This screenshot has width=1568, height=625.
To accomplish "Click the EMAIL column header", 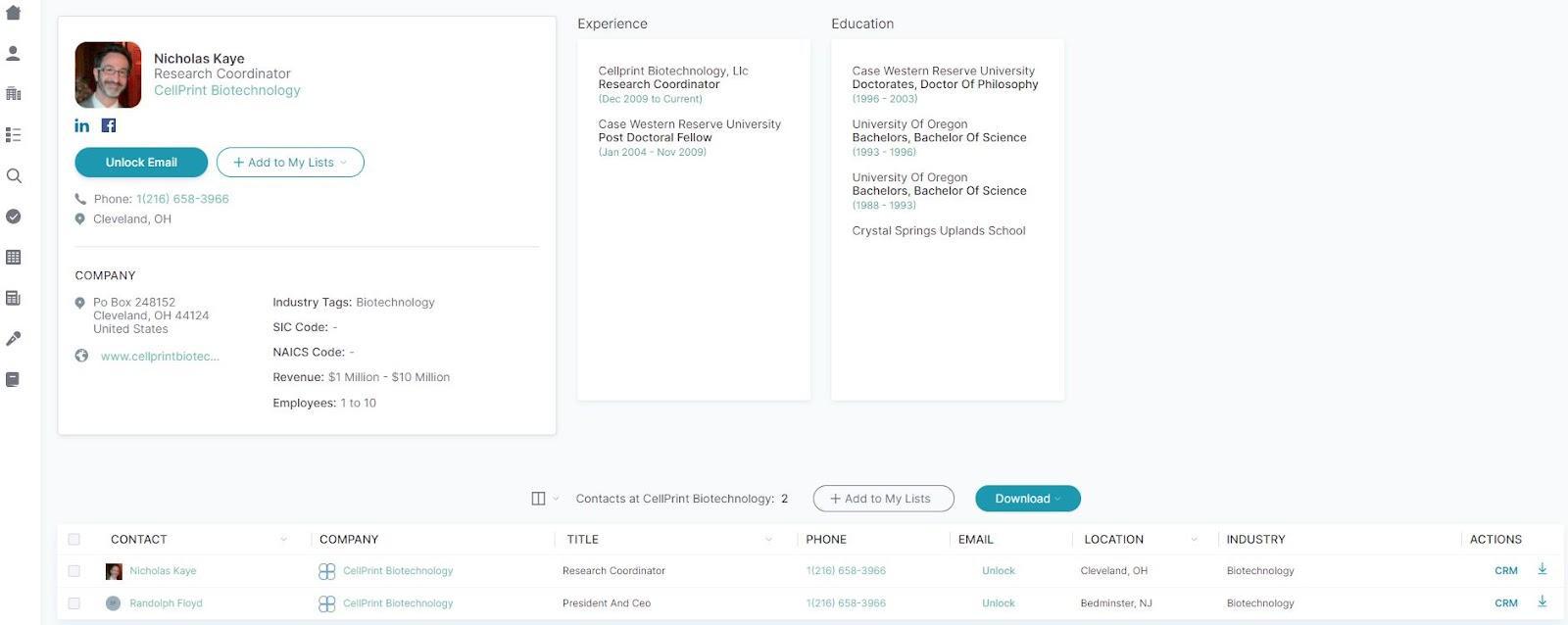I will [x=975, y=540].
